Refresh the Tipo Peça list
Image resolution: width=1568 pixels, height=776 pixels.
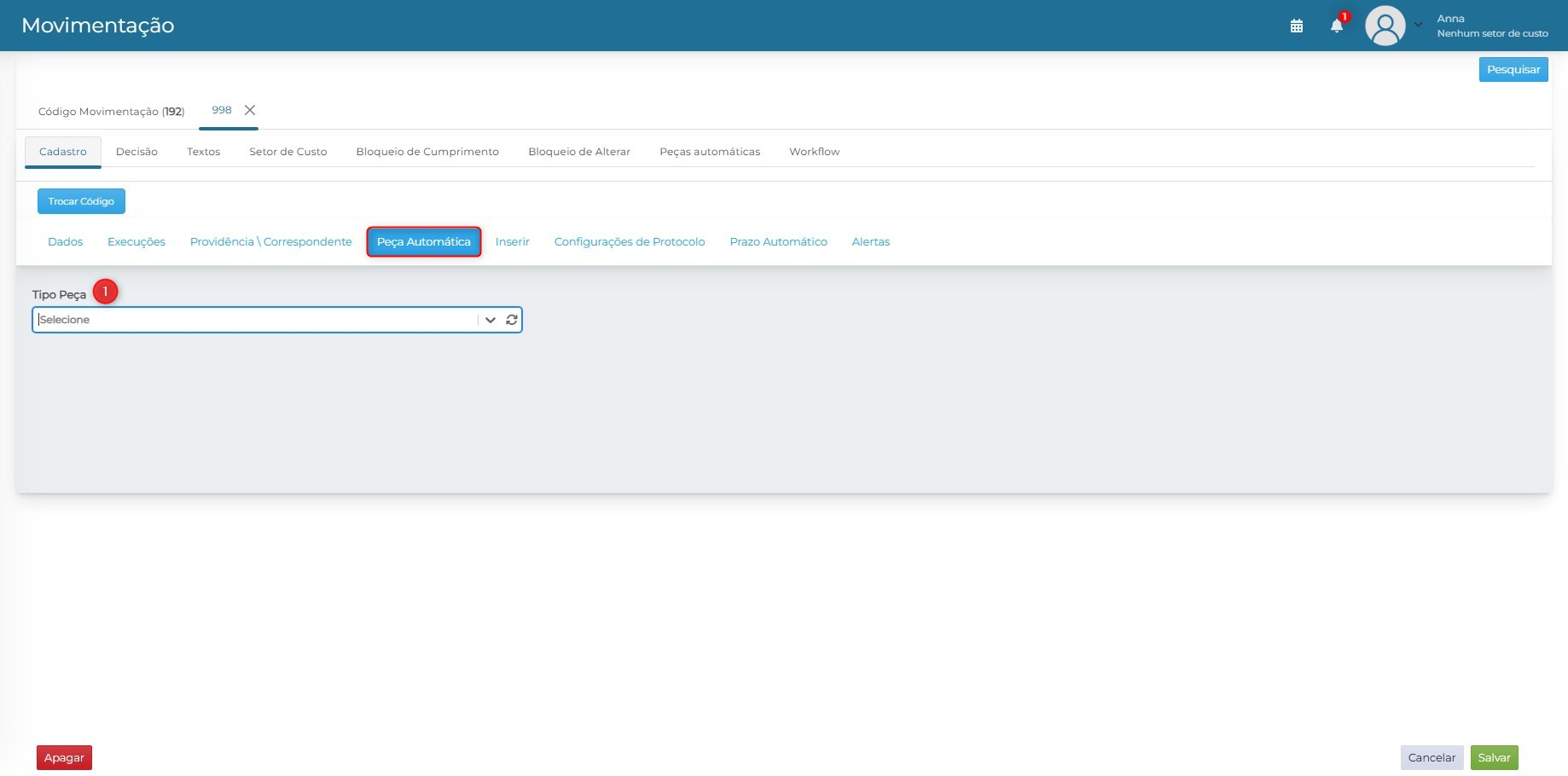pos(512,320)
